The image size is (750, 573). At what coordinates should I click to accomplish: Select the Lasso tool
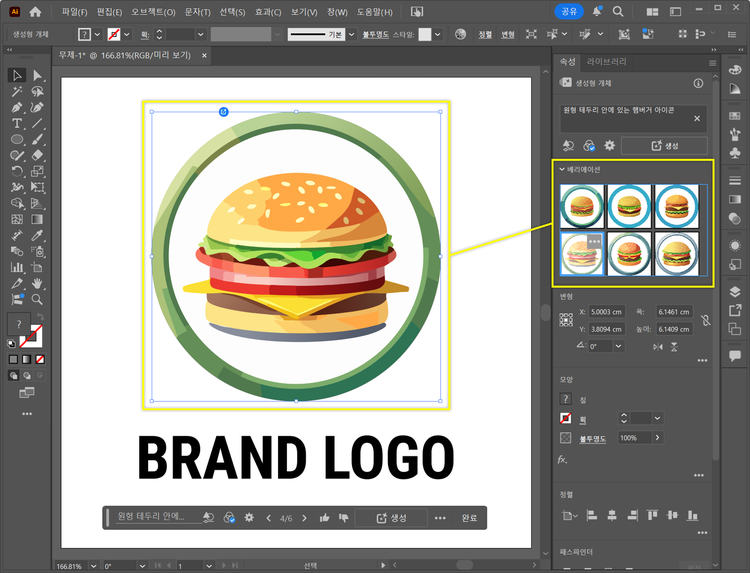point(37,91)
